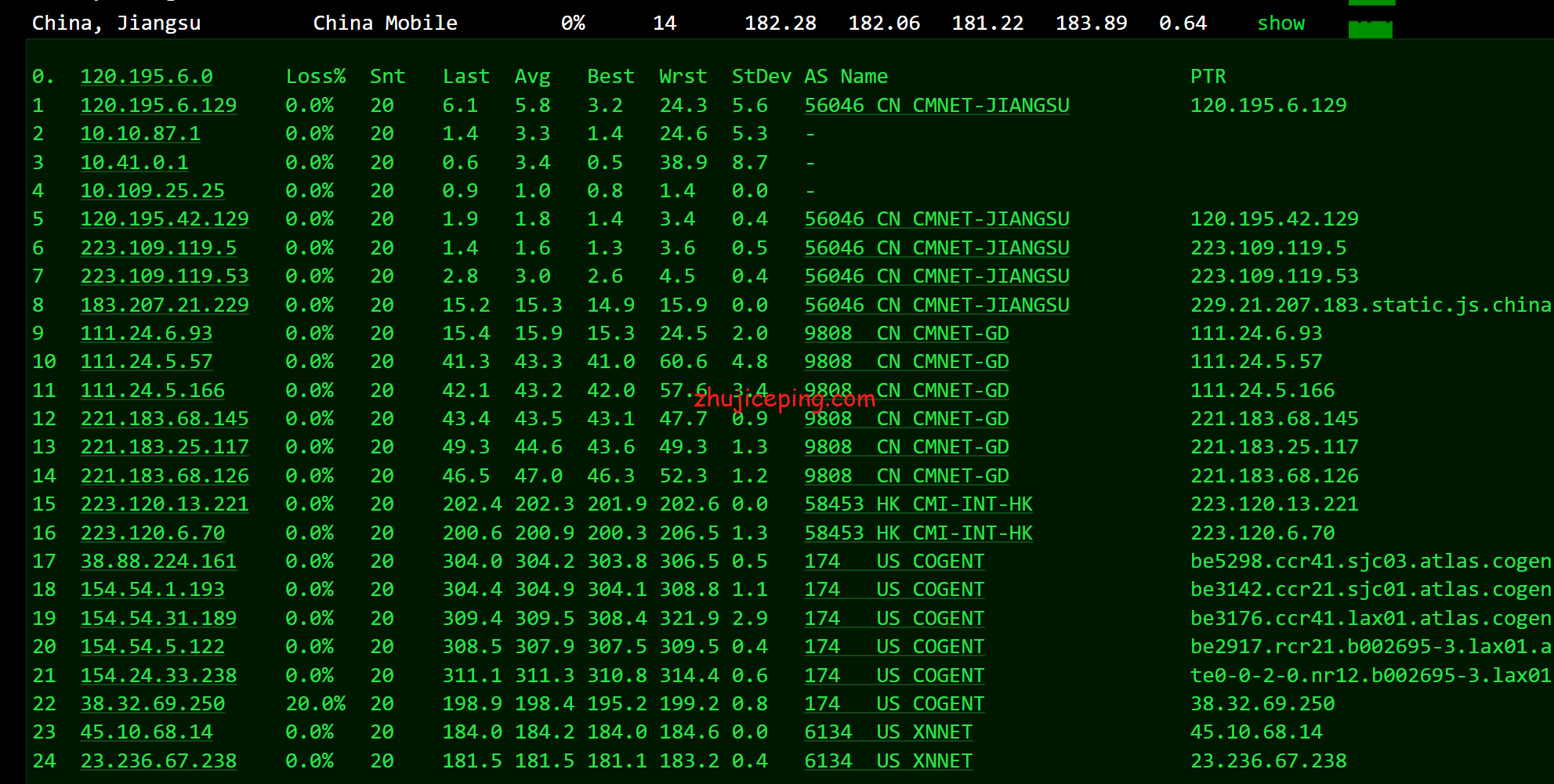Open AS link 9808 CMNET-GD on hop 14
The height and width of the screenshot is (784, 1554).
coord(907,476)
